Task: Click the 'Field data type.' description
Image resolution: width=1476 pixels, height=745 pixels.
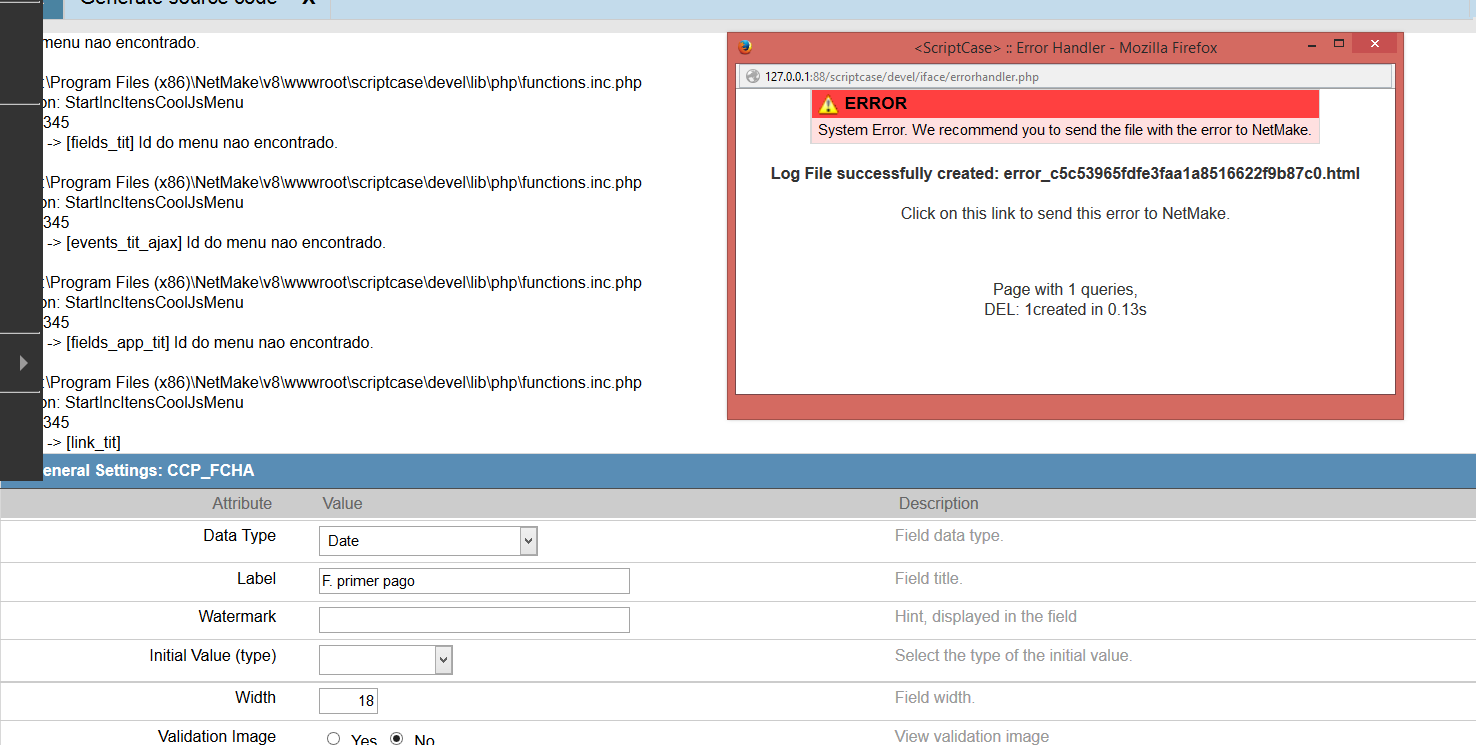Action: (949, 536)
